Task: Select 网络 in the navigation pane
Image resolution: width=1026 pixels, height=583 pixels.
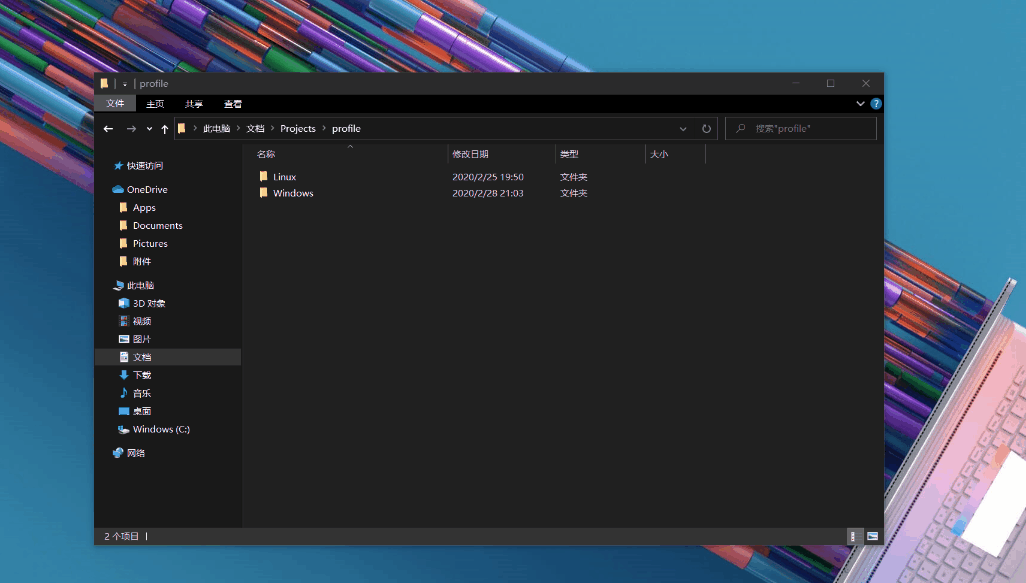Action: [x=135, y=453]
